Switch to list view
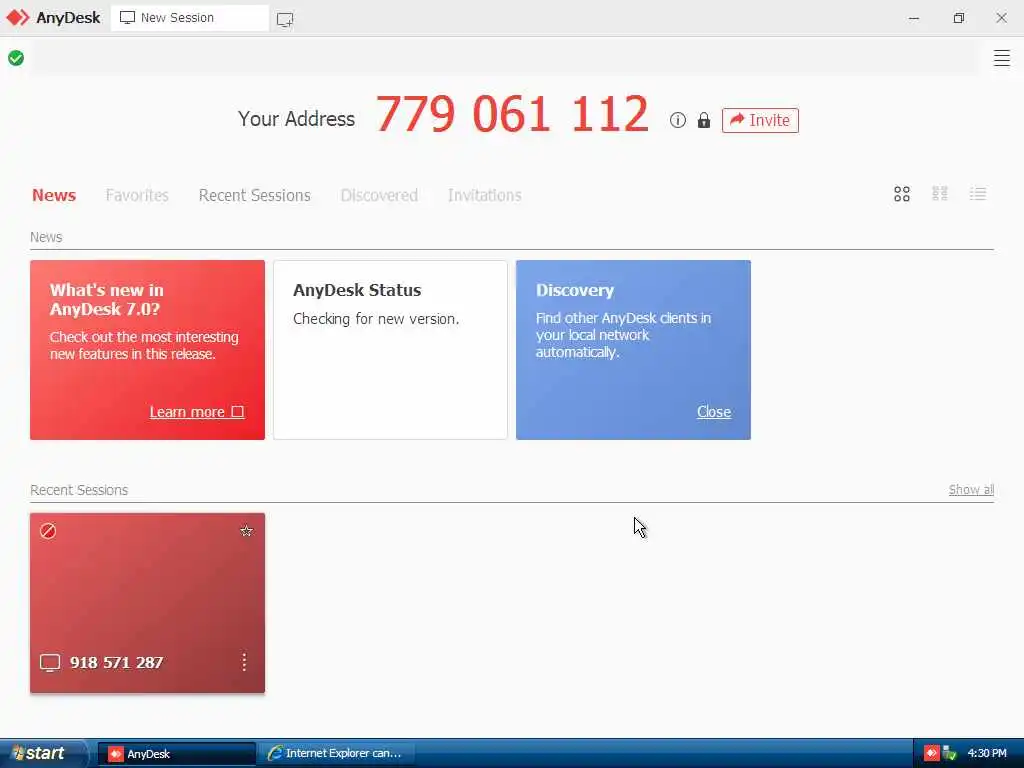The width and height of the screenshot is (1024, 768). 978,194
